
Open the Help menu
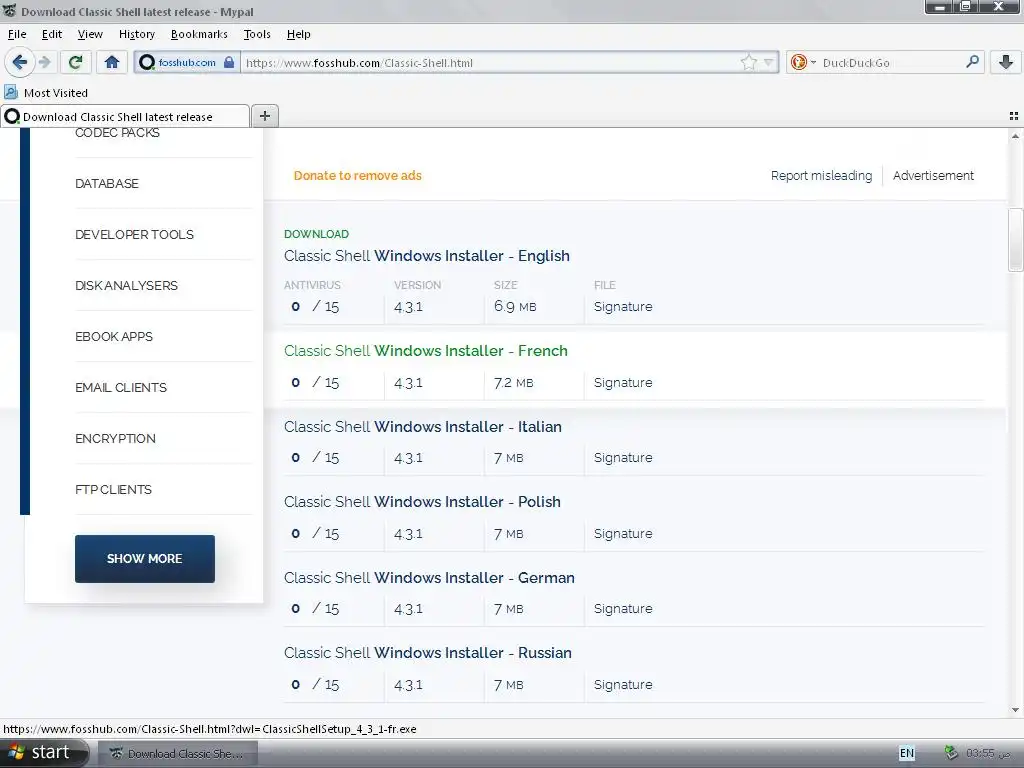(298, 34)
